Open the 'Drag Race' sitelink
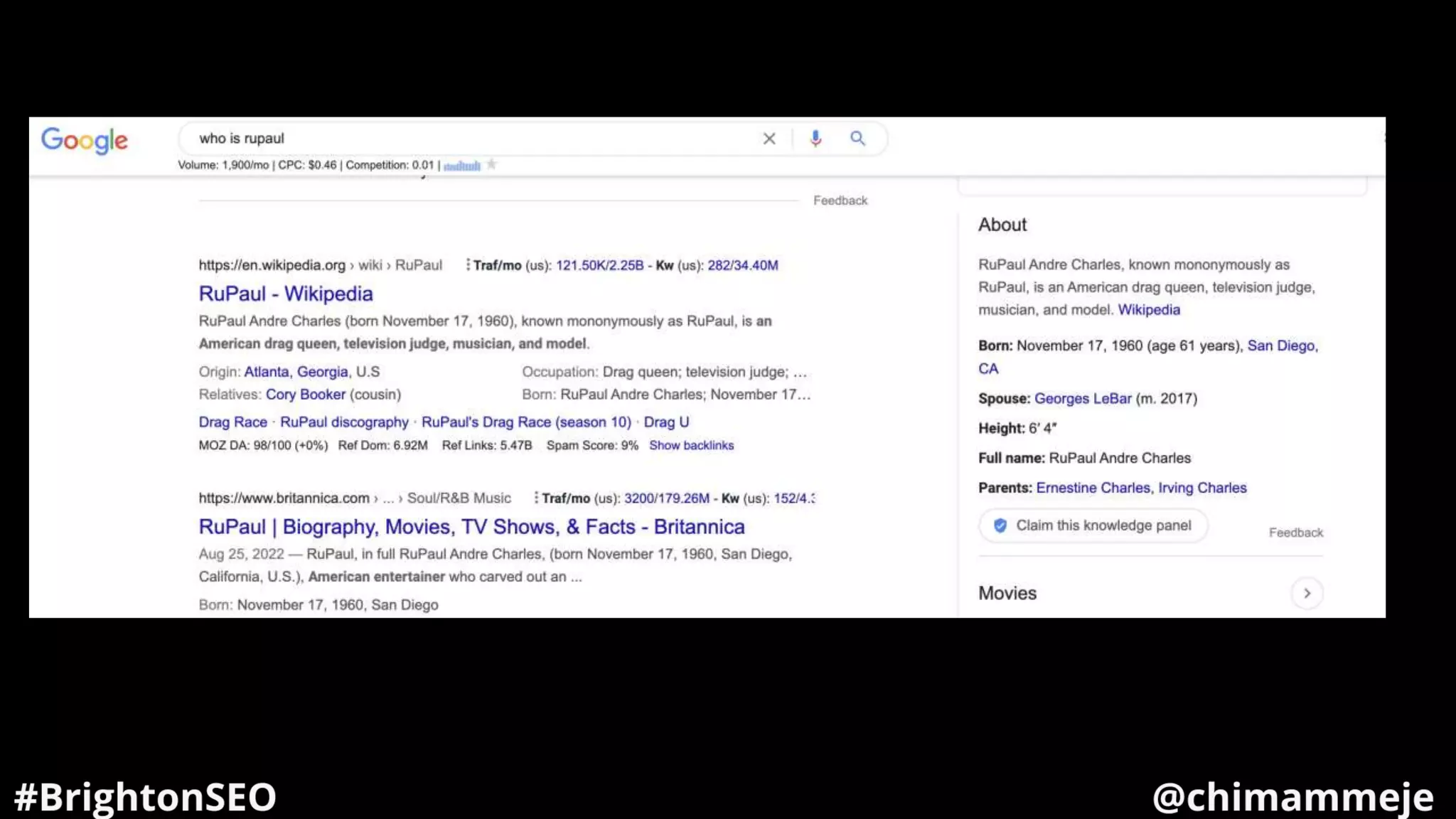This screenshot has width=1456, height=819. (x=233, y=422)
